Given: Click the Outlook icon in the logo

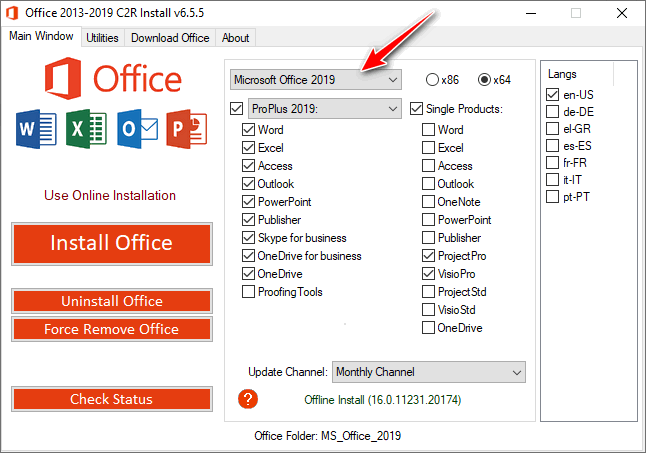Looking at the screenshot, I should [137, 129].
